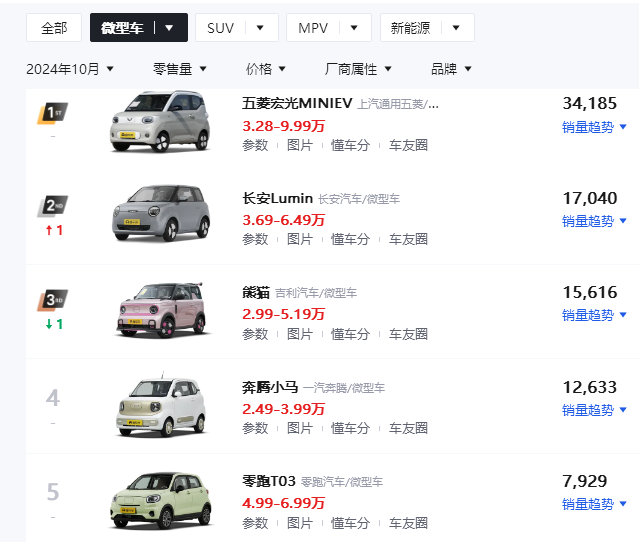The width and height of the screenshot is (639, 542).
Task: Open 懂车分 for 长安Lumin
Action: (350, 240)
